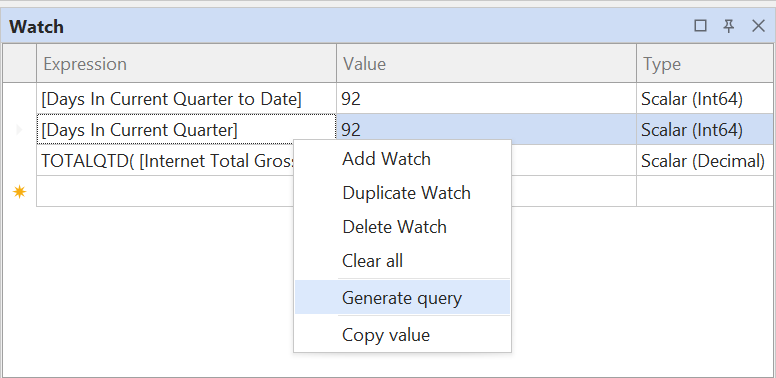Click the Expression column header
Viewport: 776px width, 378px height.
pyautogui.click(x=187, y=63)
